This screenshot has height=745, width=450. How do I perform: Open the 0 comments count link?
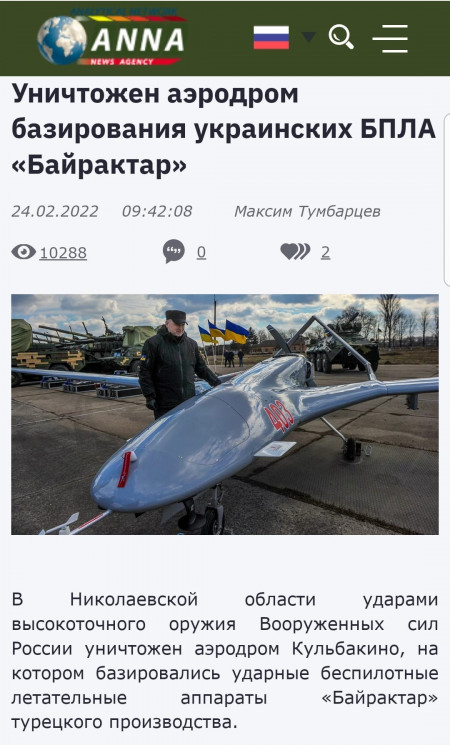[x=201, y=252]
